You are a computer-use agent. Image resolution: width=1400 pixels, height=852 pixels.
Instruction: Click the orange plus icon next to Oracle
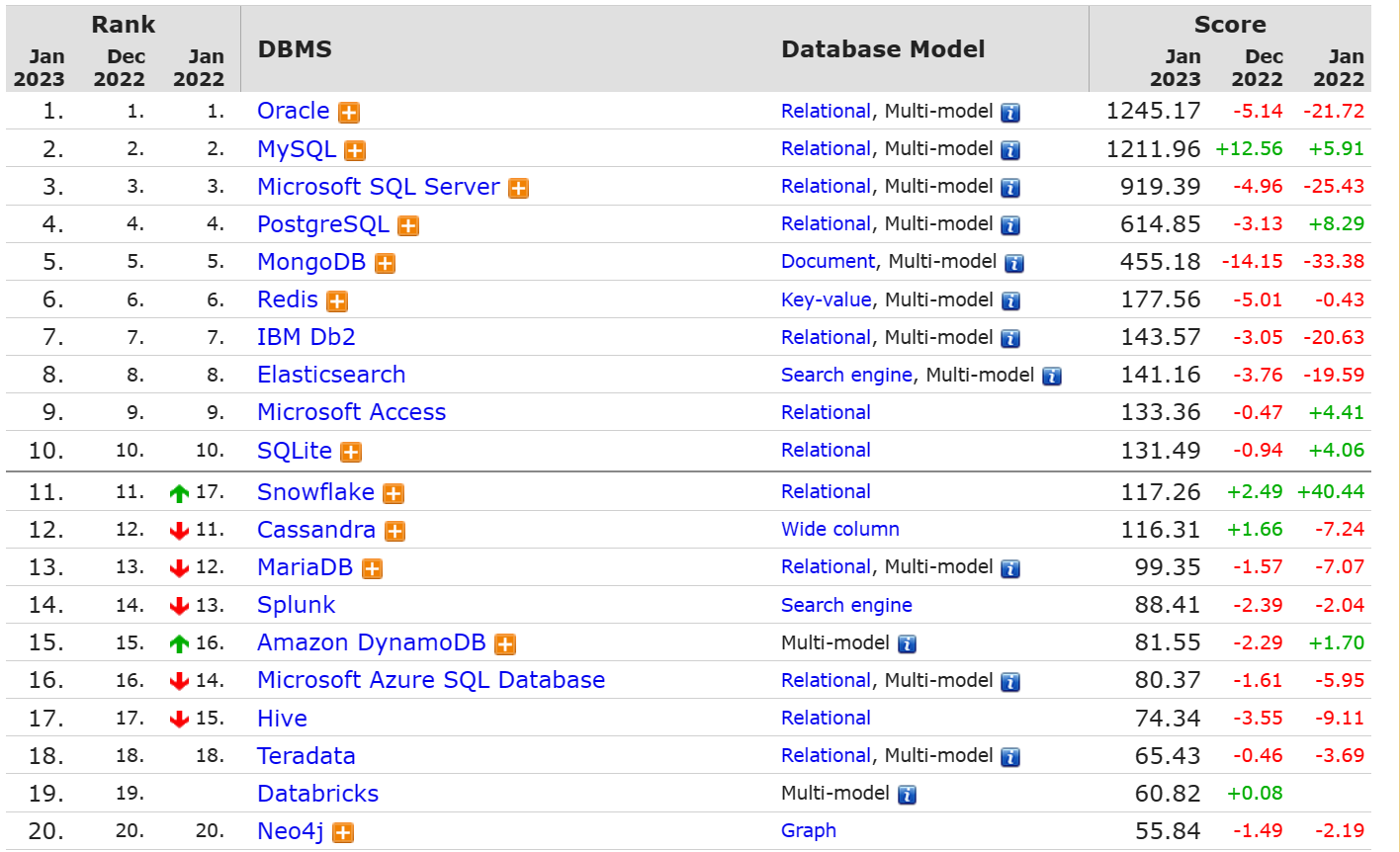[x=349, y=113]
